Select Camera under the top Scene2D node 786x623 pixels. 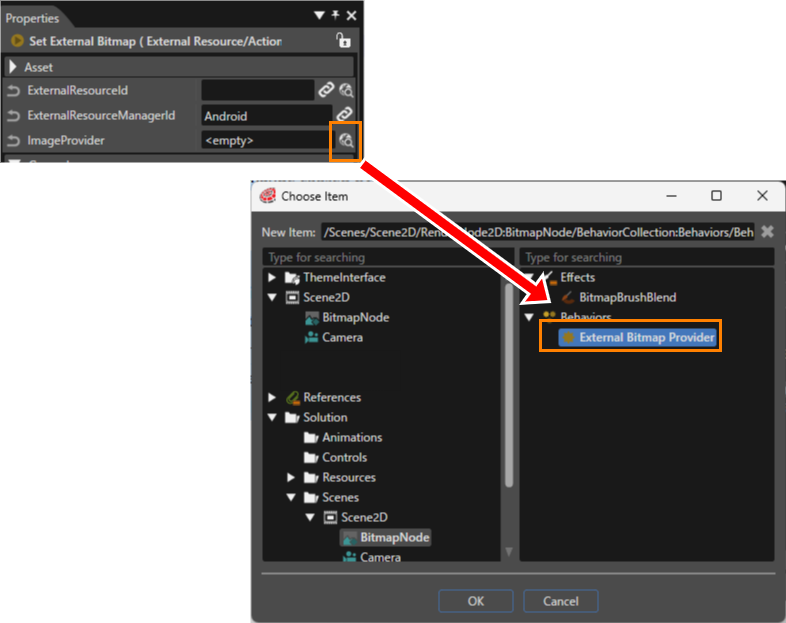coord(342,337)
